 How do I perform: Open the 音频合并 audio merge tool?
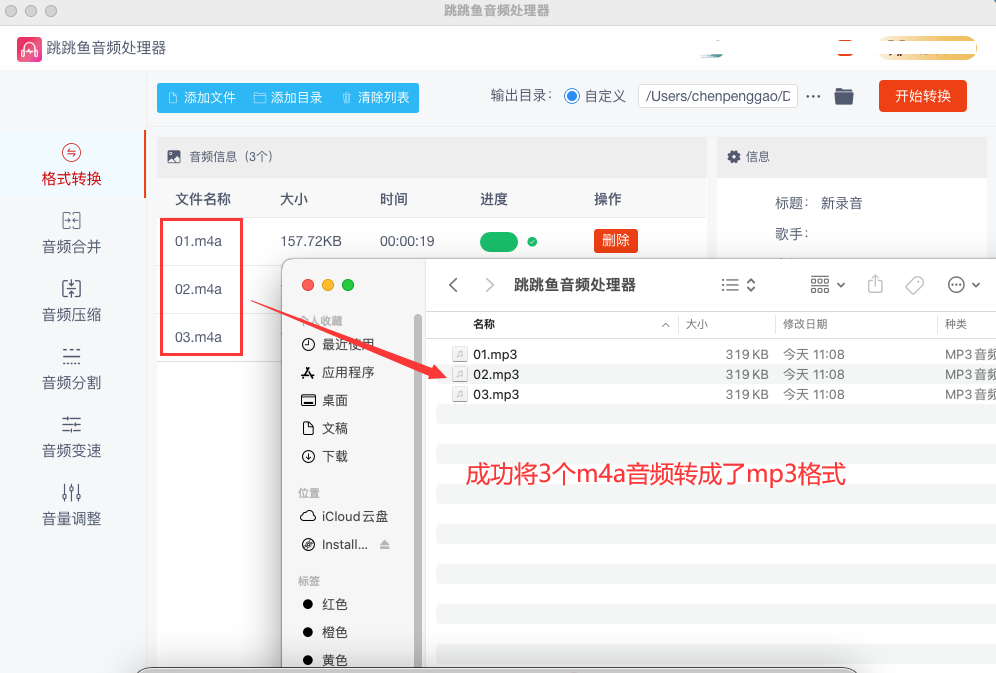point(71,233)
